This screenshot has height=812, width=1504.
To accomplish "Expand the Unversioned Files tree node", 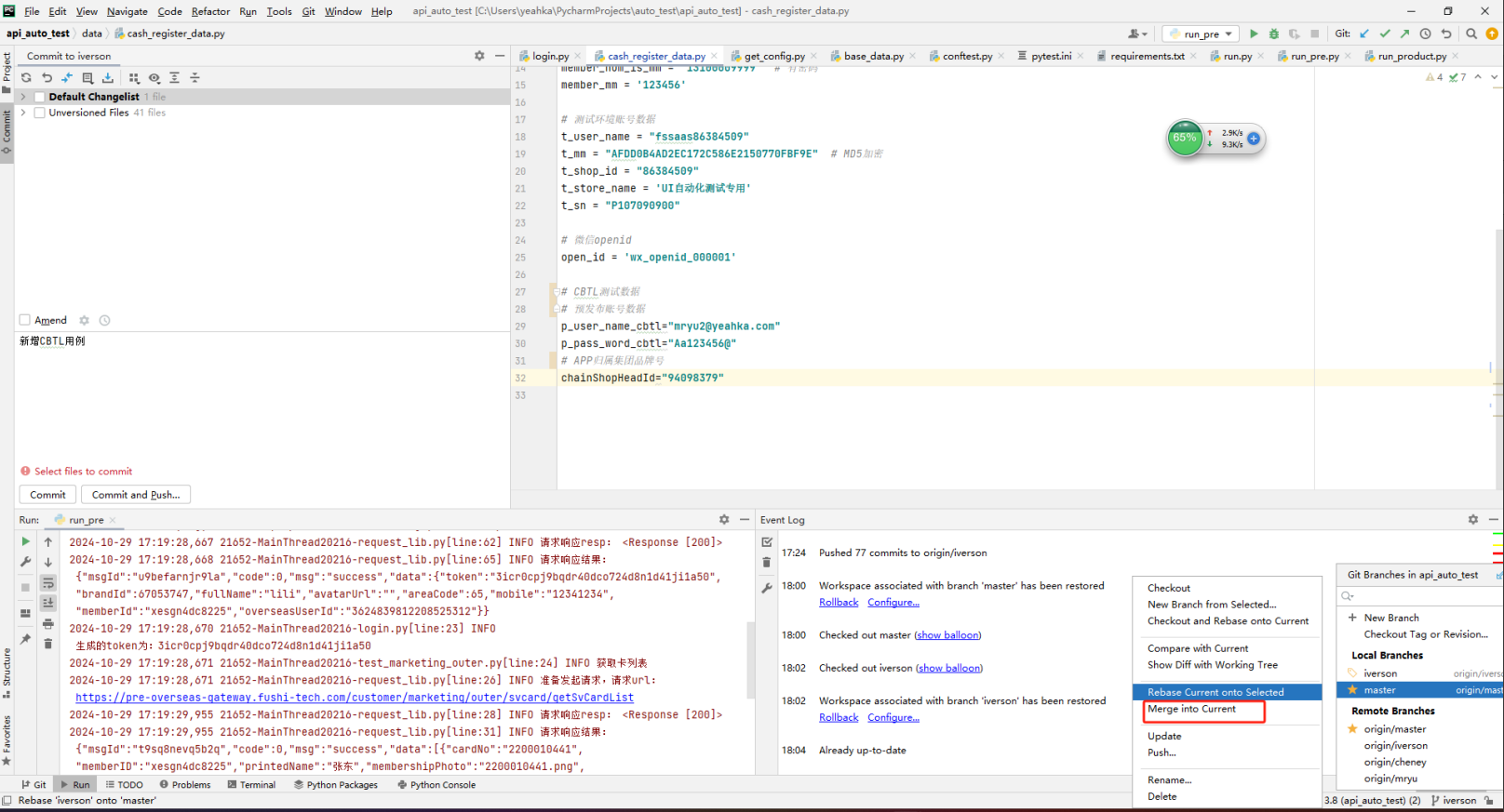I will pyautogui.click(x=23, y=113).
